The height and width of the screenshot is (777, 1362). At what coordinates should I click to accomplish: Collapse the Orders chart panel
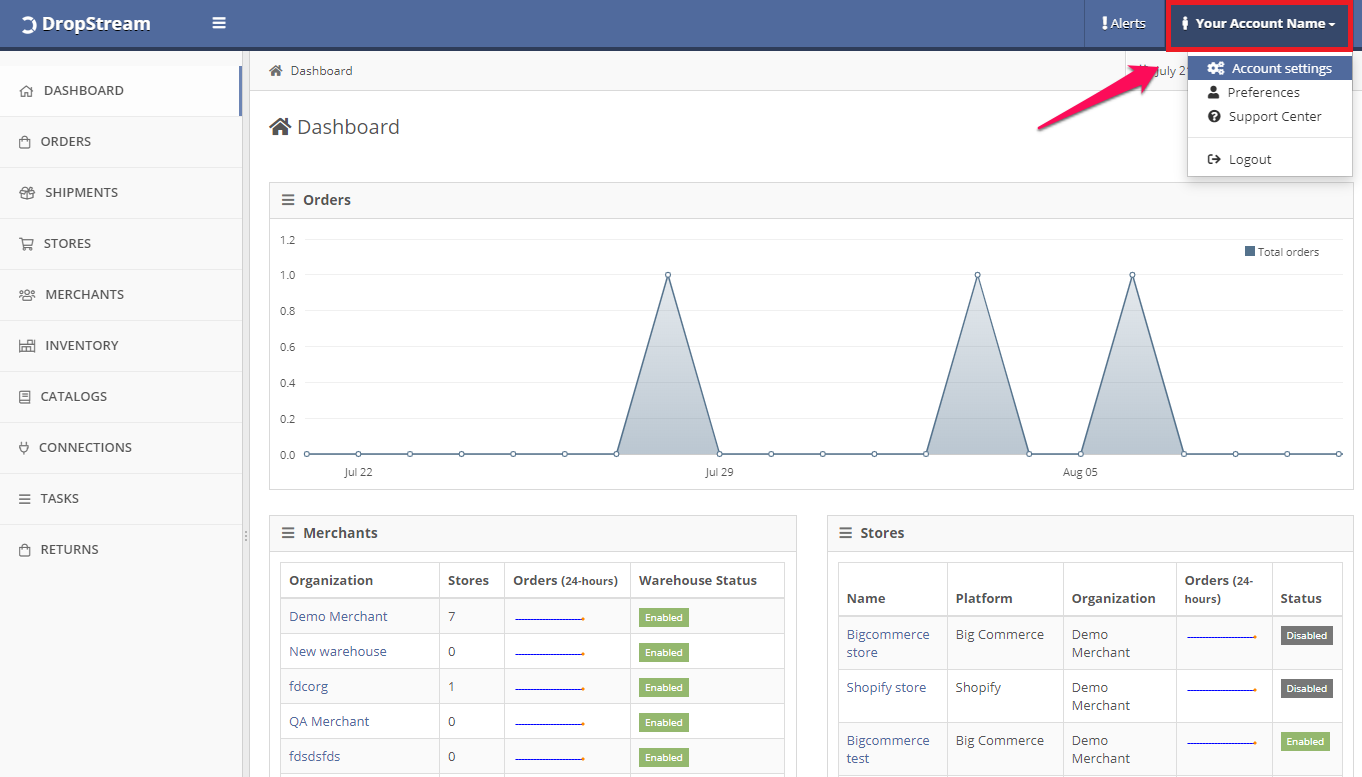coord(287,199)
